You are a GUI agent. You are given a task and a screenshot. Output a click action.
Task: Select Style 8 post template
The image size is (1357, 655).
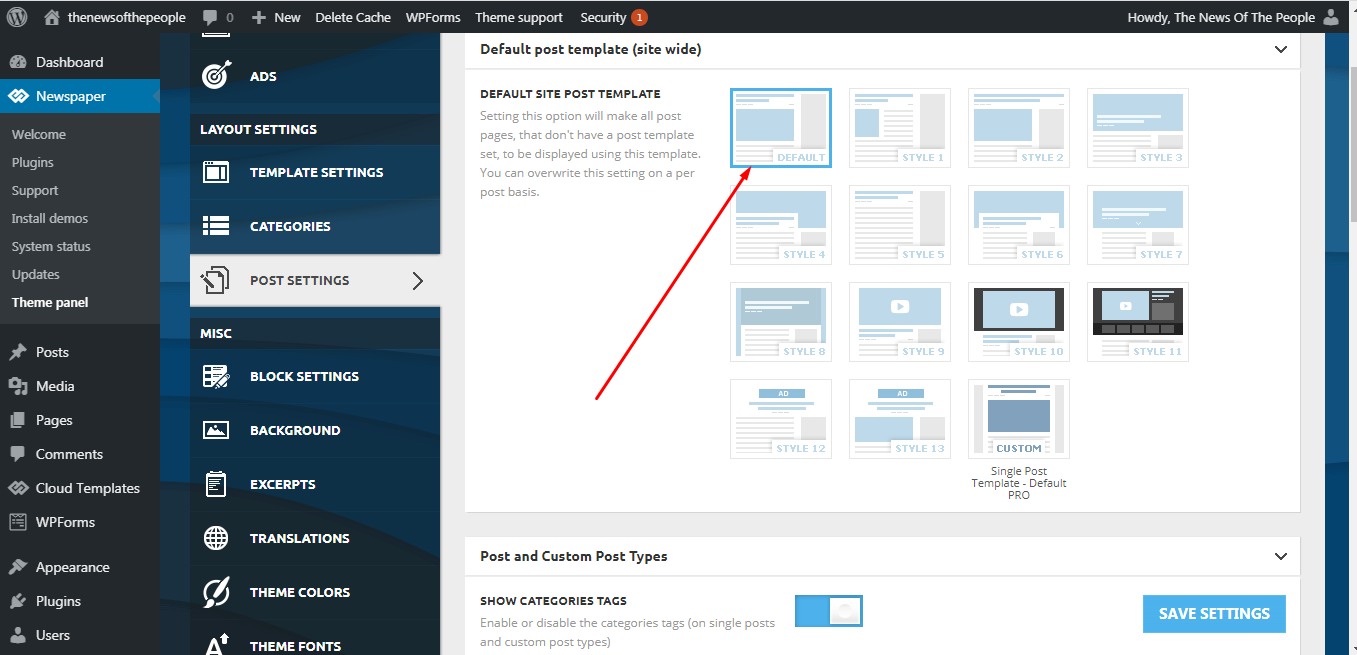780,322
